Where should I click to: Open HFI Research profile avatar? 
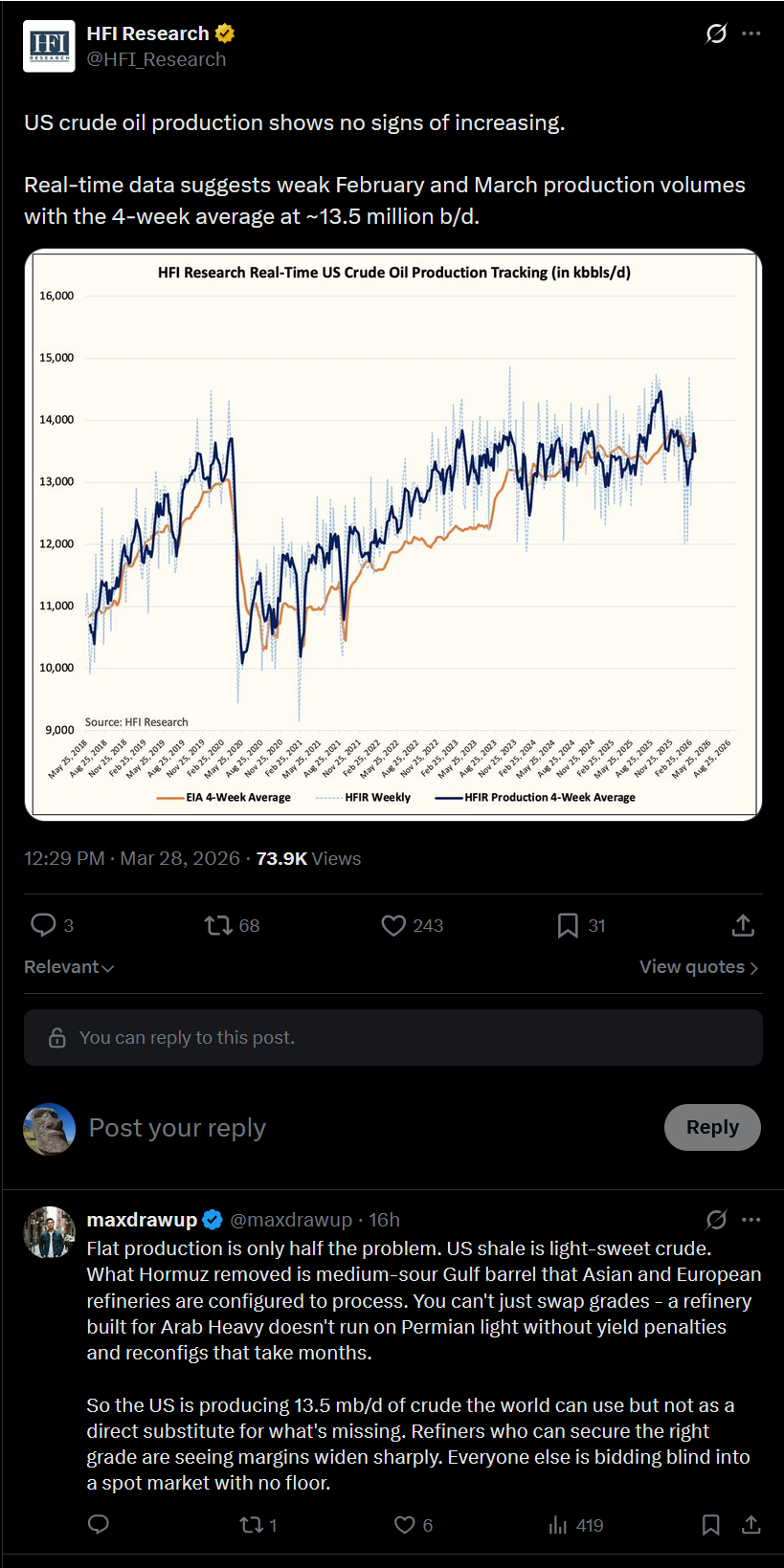(49, 45)
